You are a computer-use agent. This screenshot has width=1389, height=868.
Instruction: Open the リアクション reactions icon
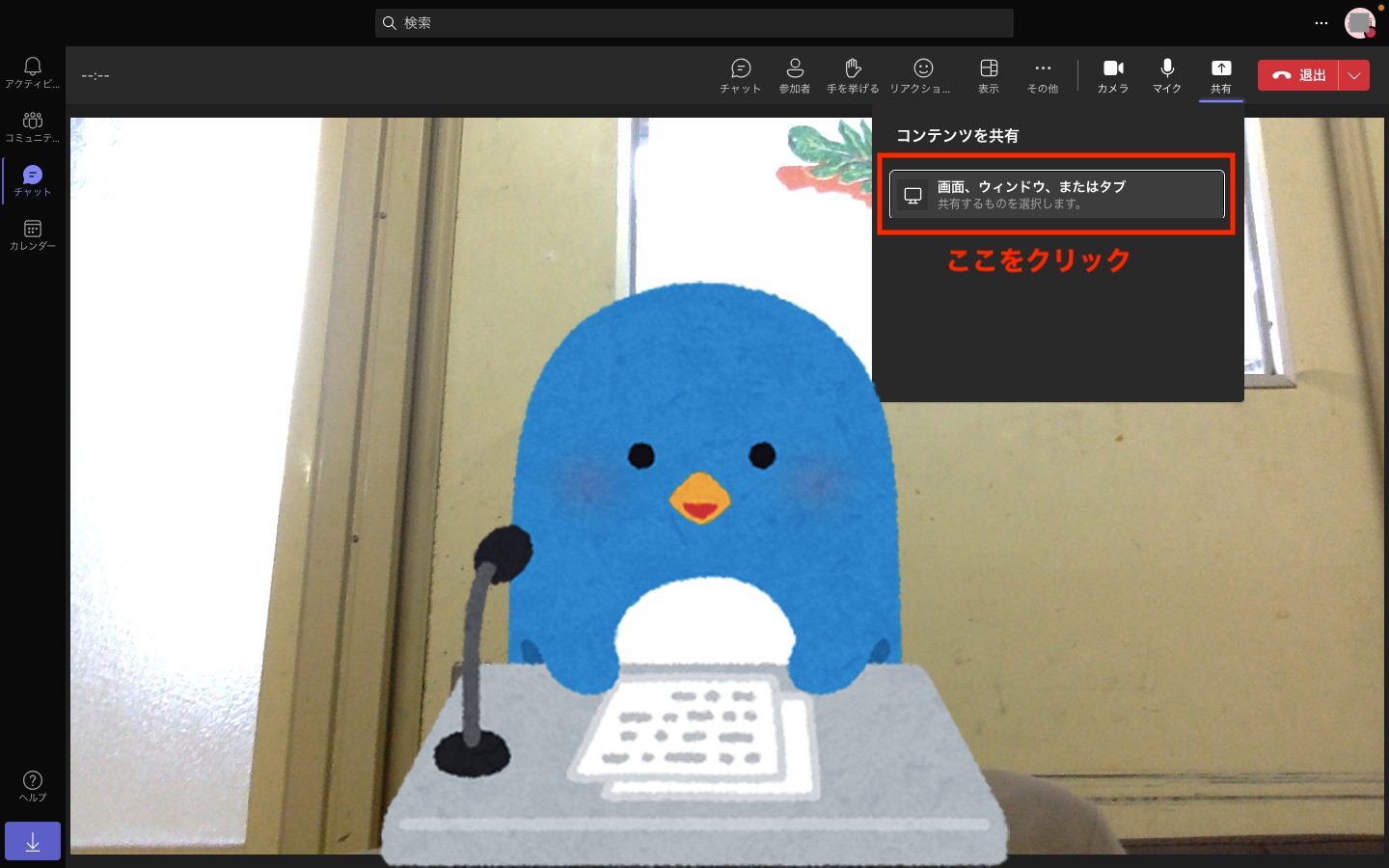point(921,75)
